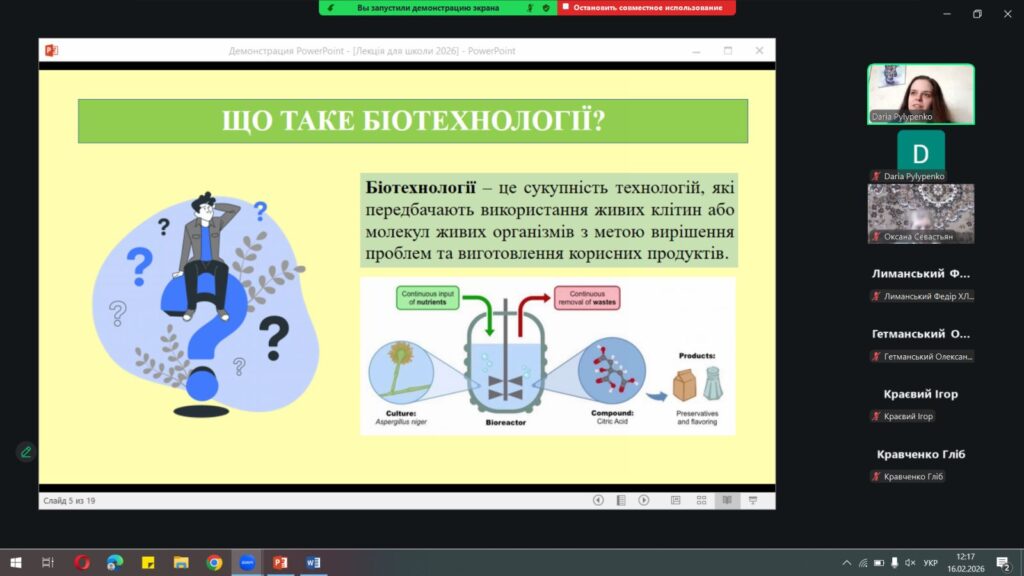
Task: Go to the previous slide arrow
Action: coord(598,500)
